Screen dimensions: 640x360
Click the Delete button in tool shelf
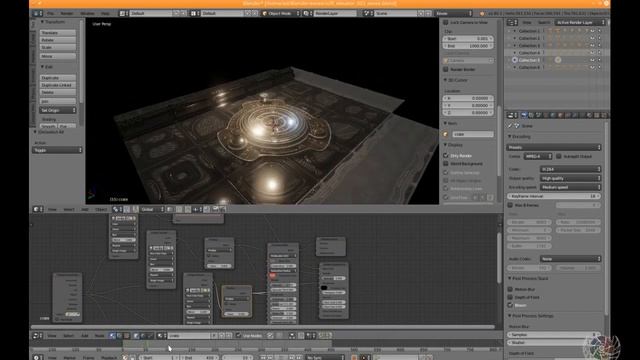[58, 92]
